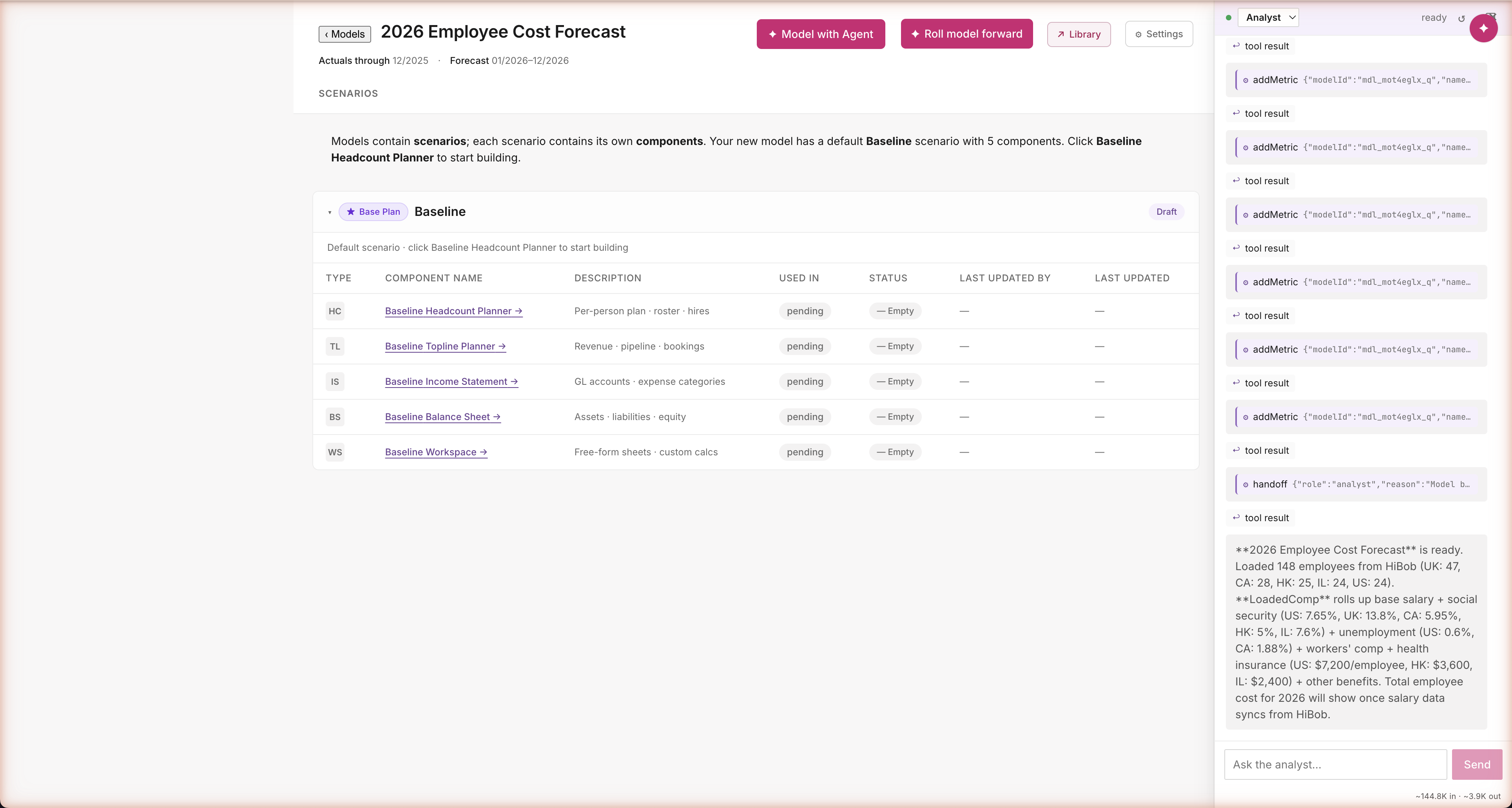The image size is (1512, 808).
Task: Click the WS type badge
Action: [x=335, y=452]
